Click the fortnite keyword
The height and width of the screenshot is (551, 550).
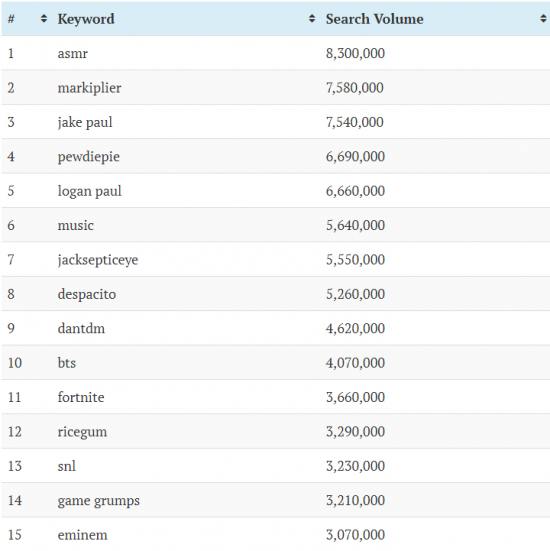81,397
